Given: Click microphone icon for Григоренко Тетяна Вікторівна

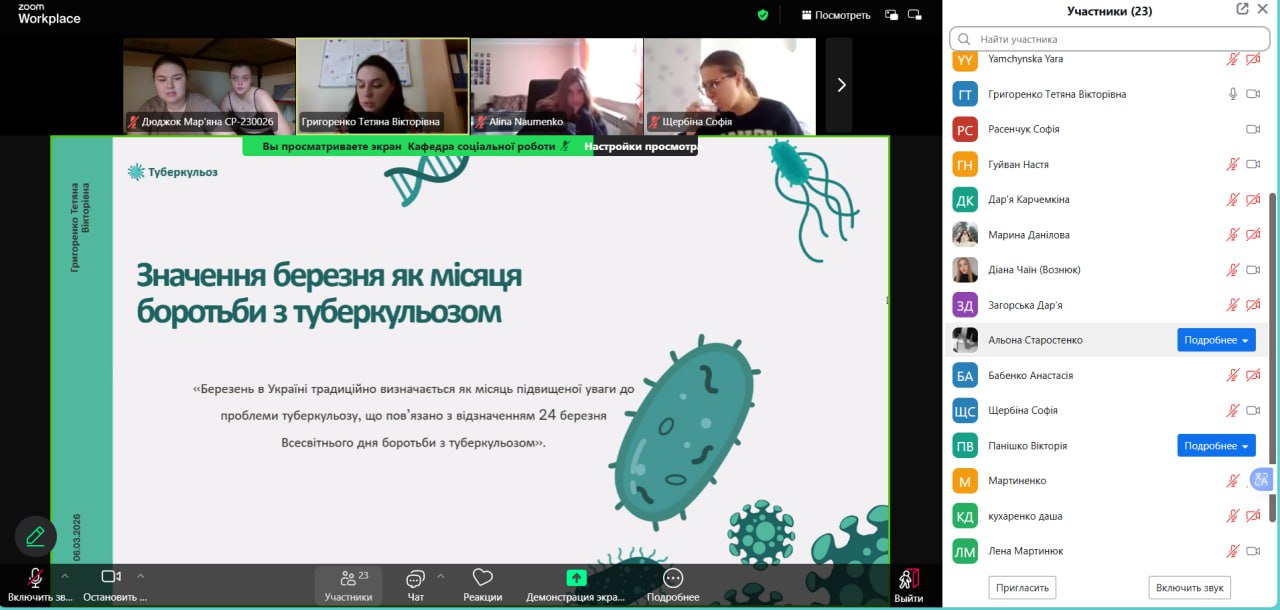Looking at the screenshot, I should click(1233, 94).
